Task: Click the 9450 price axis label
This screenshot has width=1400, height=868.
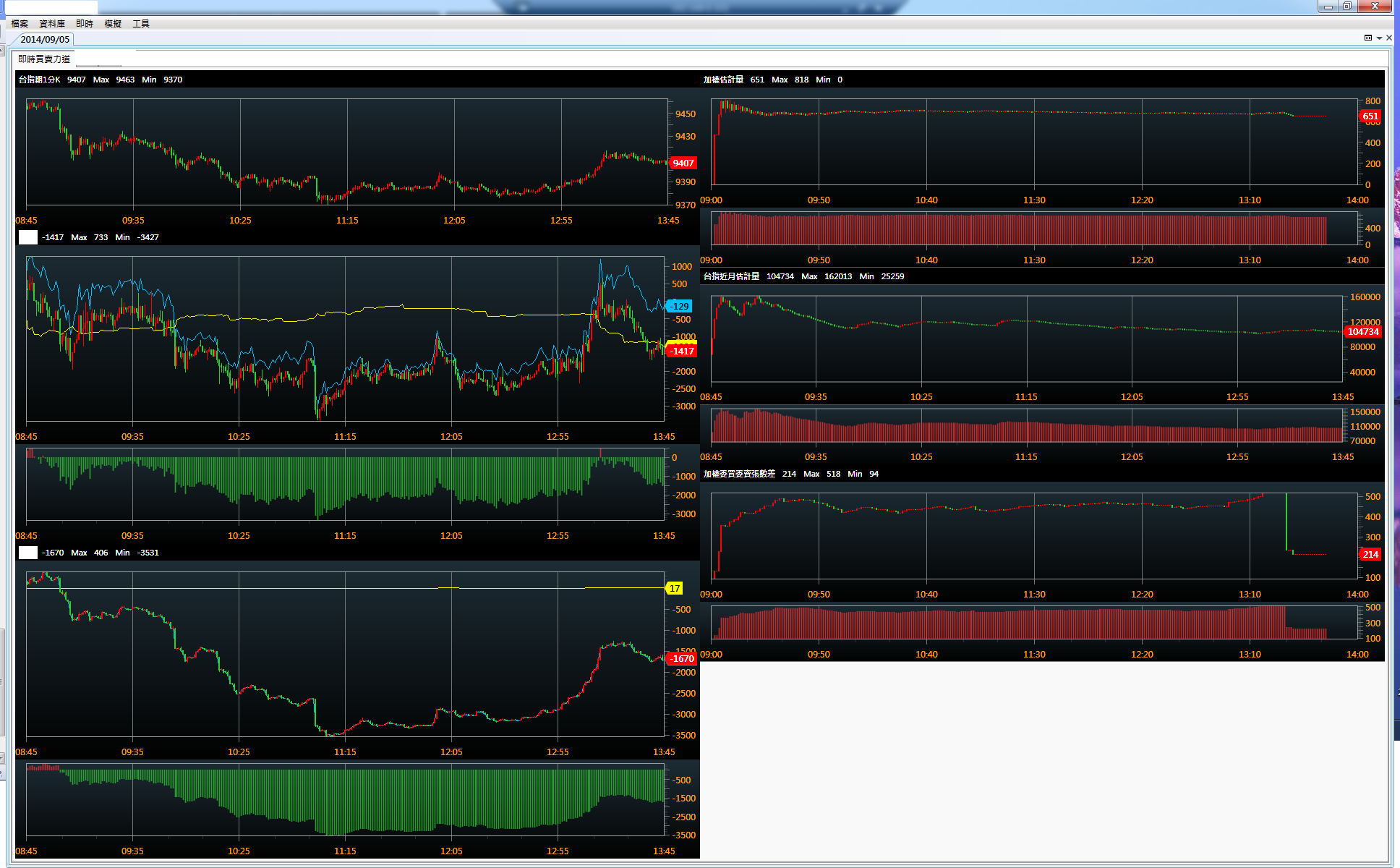Action: [686, 114]
